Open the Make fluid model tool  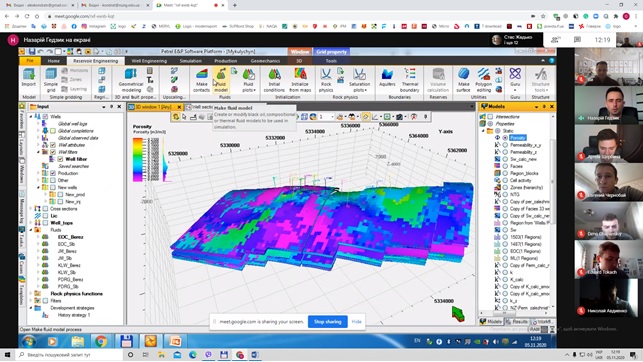pyautogui.click(x=221, y=80)
